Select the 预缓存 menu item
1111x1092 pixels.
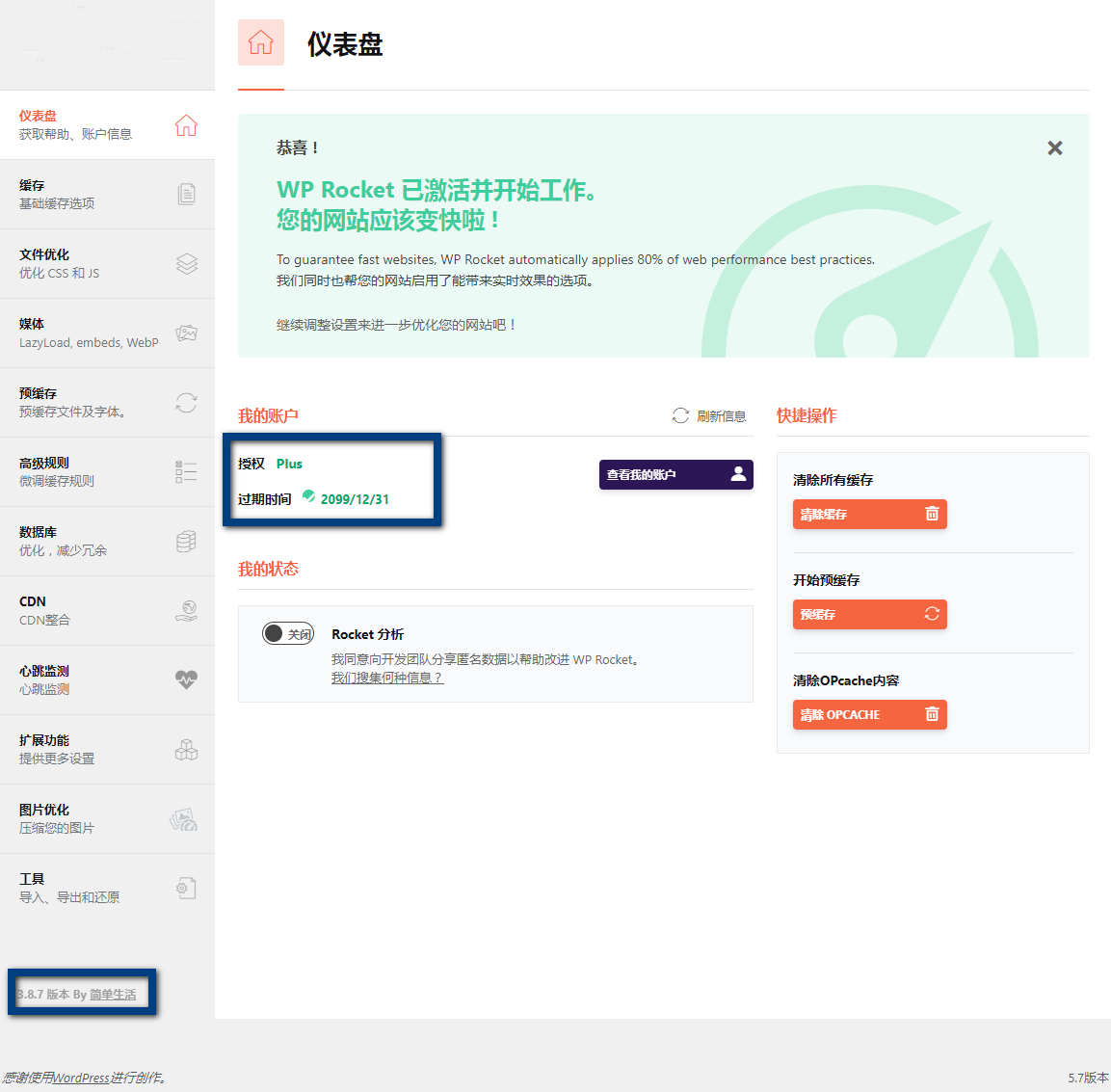click(107, 403)
